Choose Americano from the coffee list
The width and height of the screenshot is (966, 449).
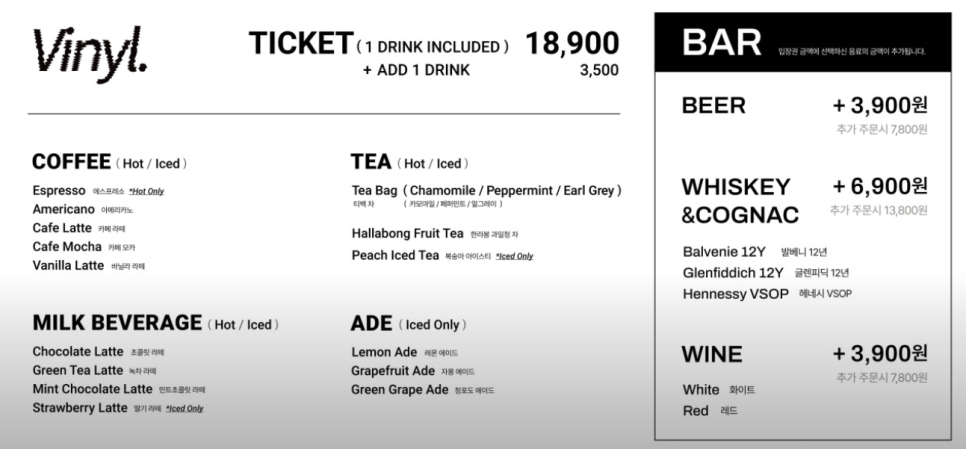pos(63,209)
